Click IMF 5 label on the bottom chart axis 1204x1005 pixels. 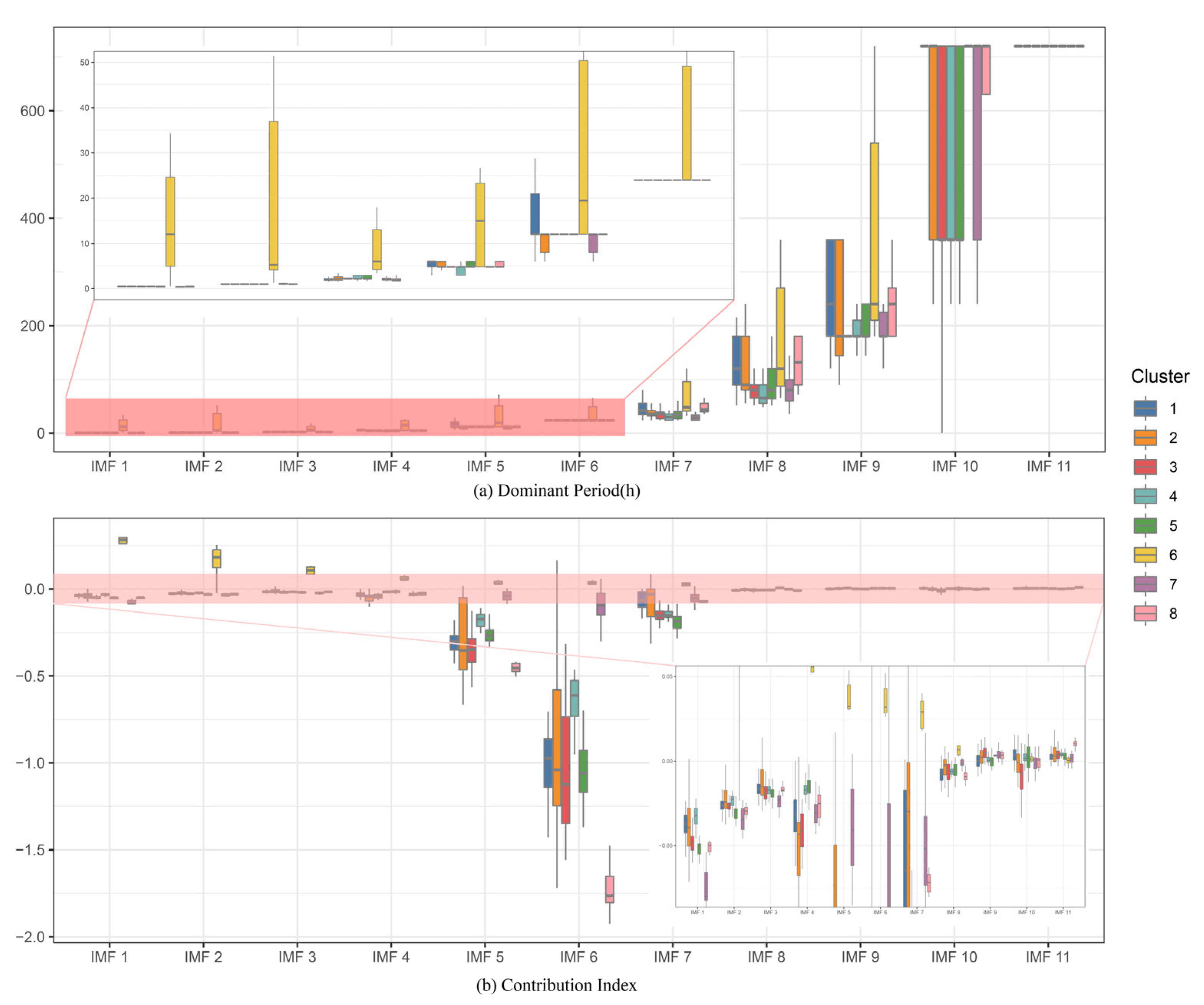[x=485, y=957]
